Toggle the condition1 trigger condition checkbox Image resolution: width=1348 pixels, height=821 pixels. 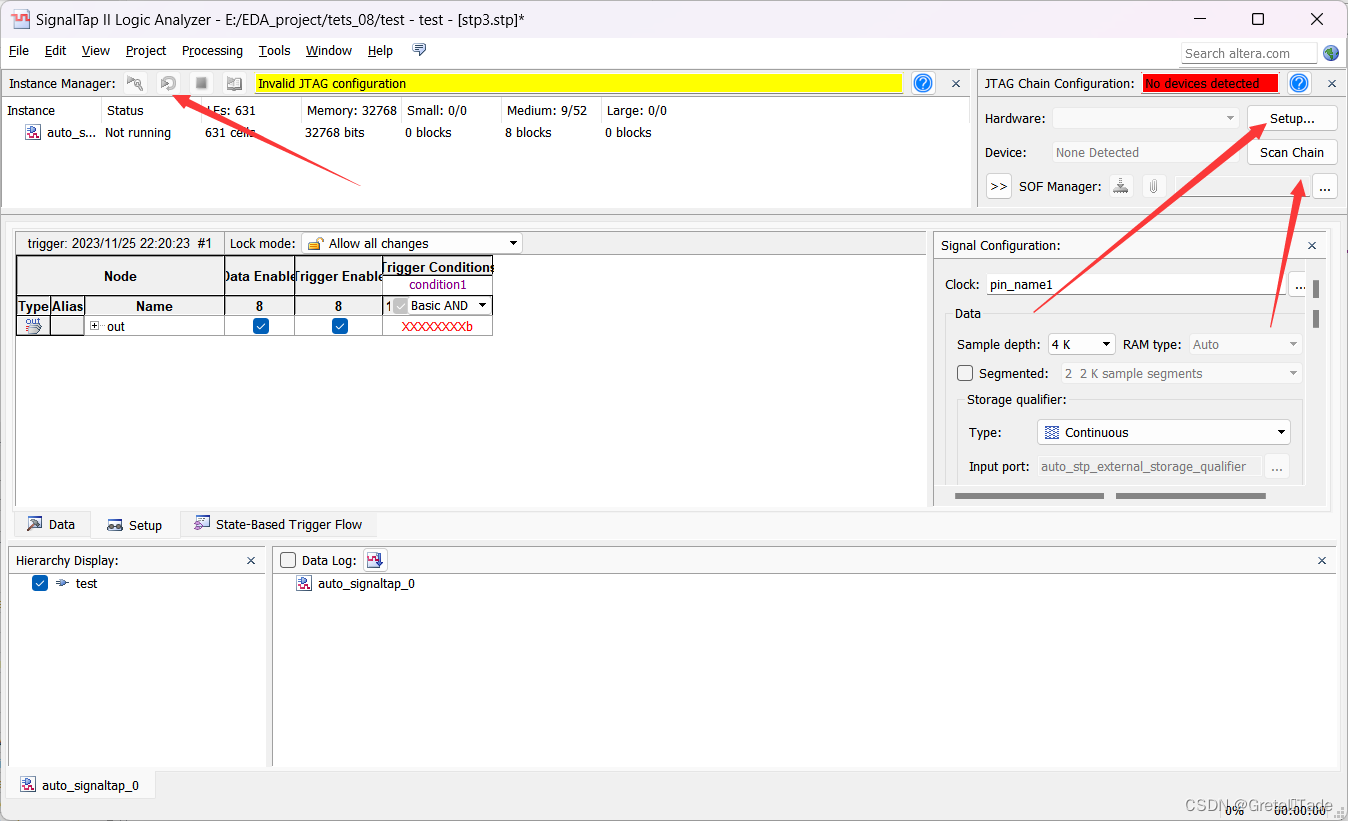pos(401,306)
